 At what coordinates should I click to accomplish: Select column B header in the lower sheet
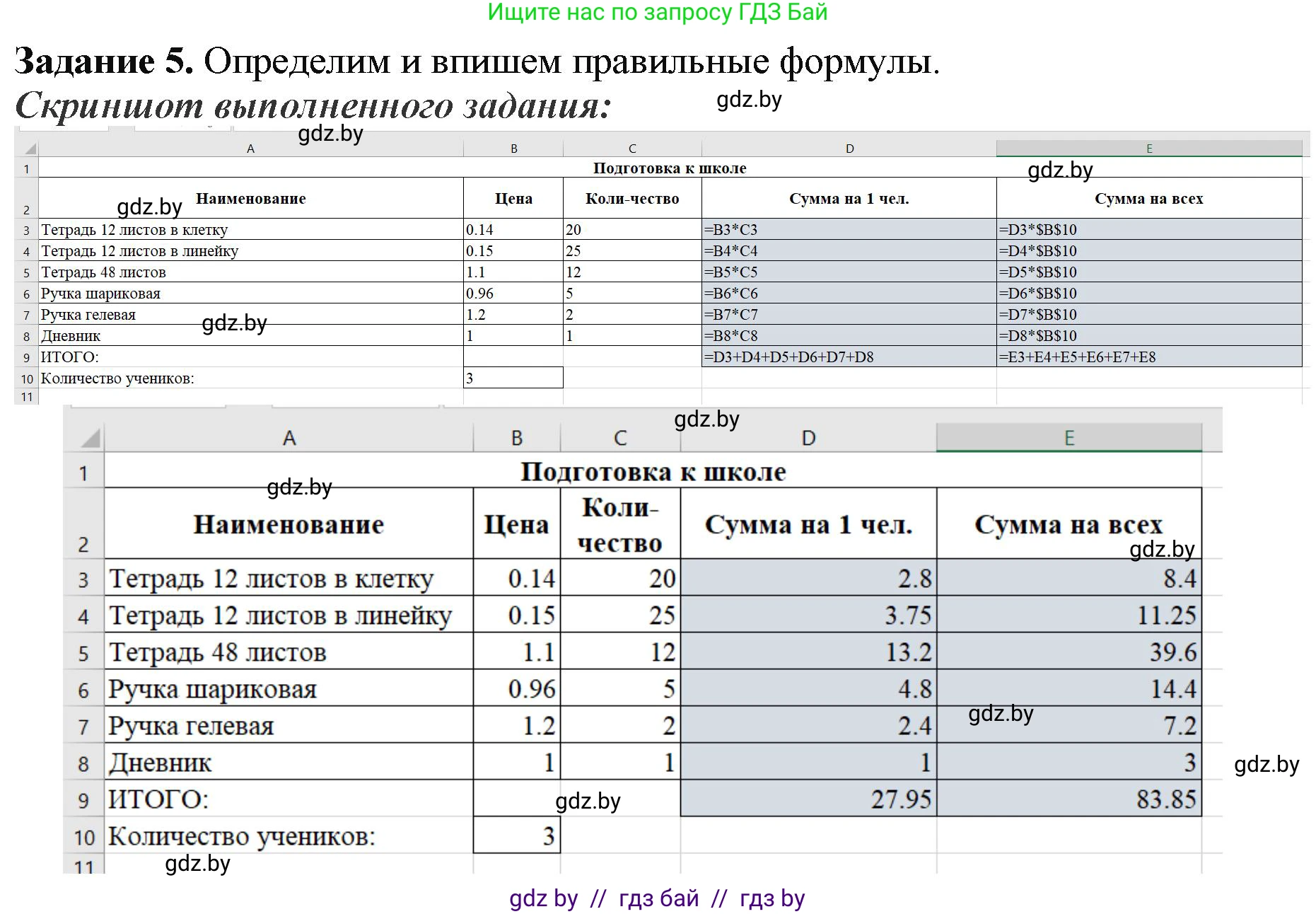point(517,438)
